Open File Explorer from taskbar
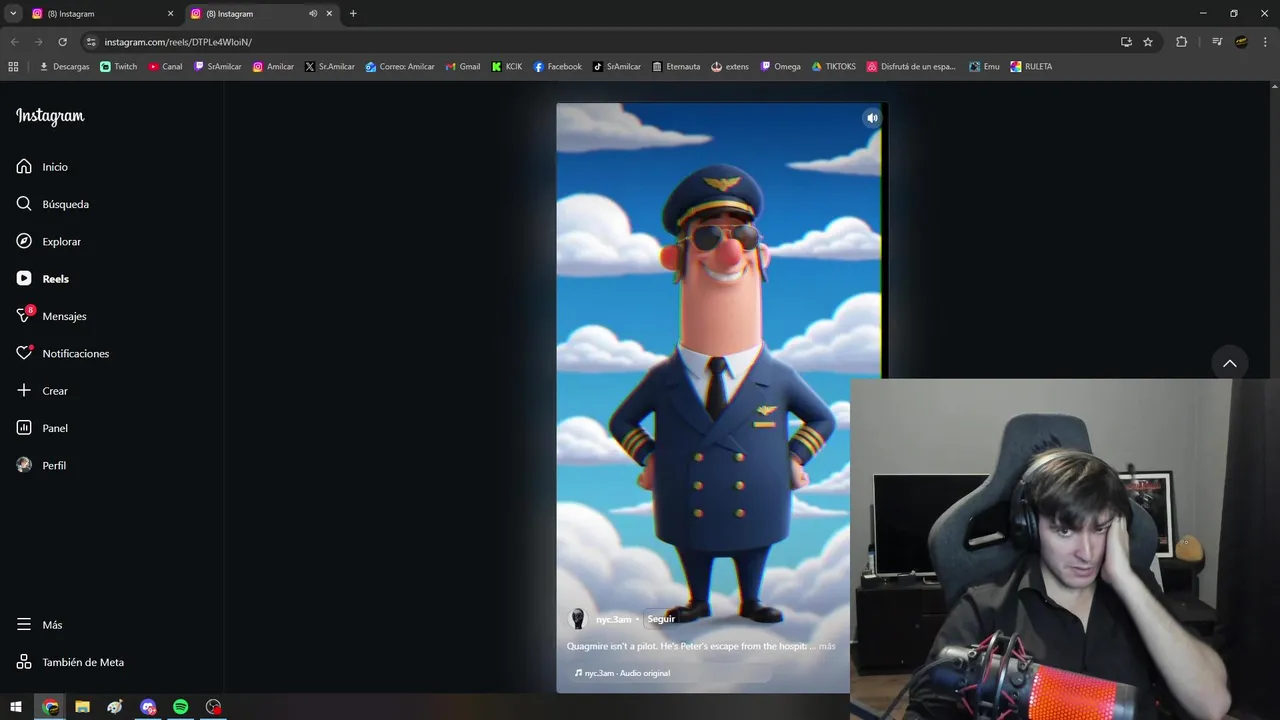The height and width of the screenshot is (720, 1280). pyautogui.click(x=82, y=707)
